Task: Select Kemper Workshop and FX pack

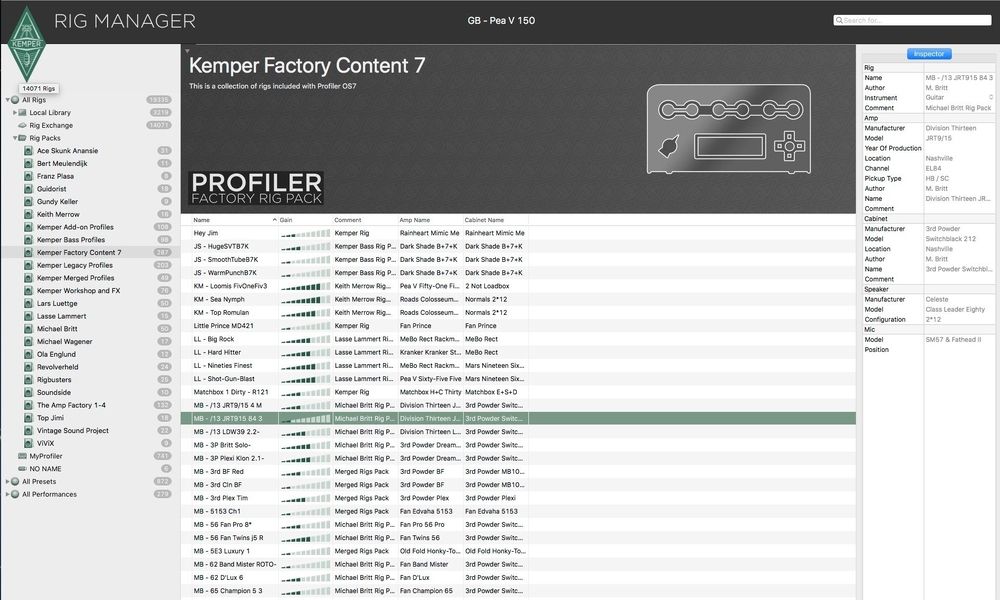Action: tap(90, 291)
